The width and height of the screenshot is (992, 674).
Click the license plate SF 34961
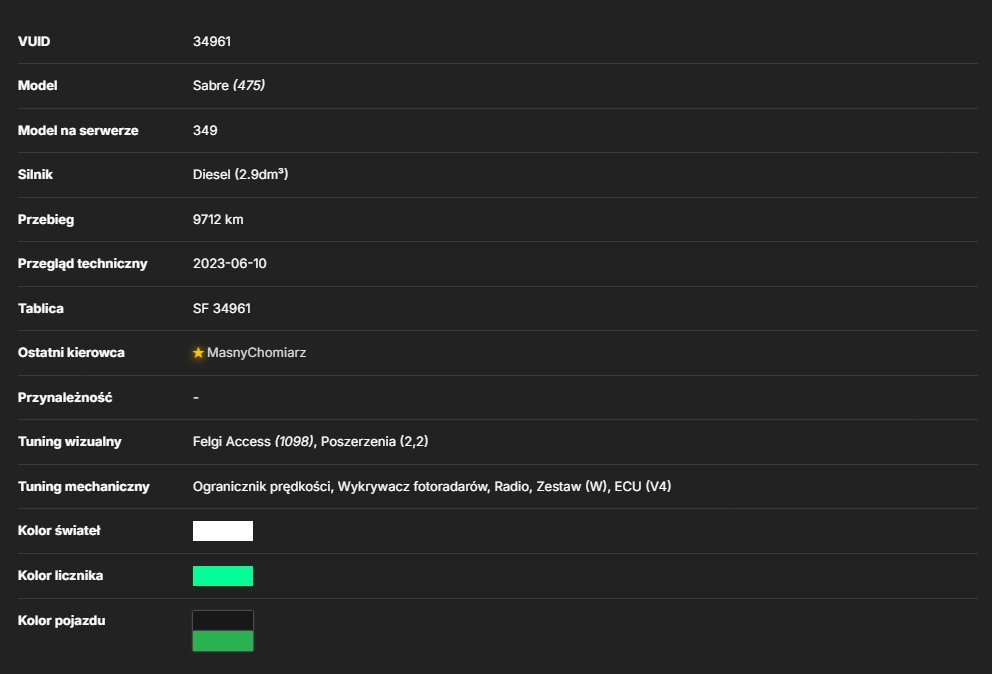(x=222, y=309)
